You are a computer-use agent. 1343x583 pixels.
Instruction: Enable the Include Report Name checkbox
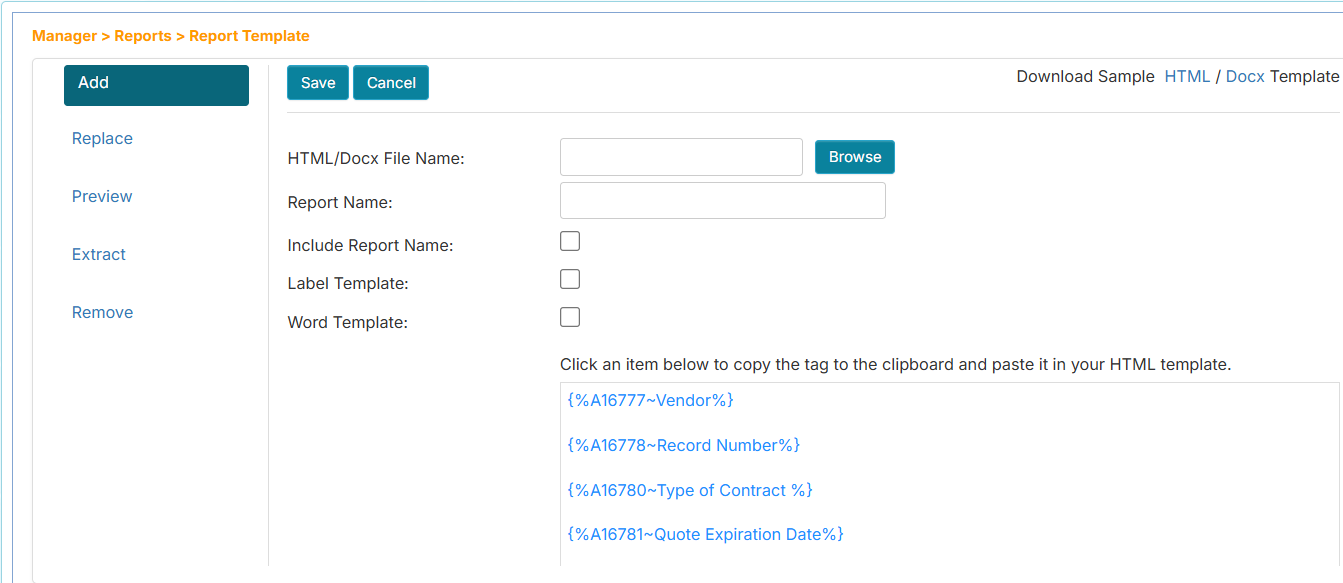[569, 240]
